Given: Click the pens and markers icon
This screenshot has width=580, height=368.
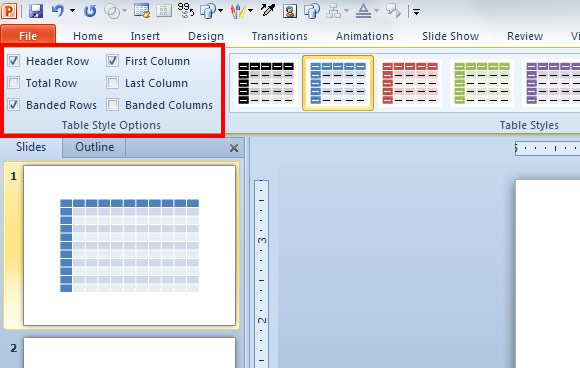Looking at the screenshot, I should tap(238, 11).
